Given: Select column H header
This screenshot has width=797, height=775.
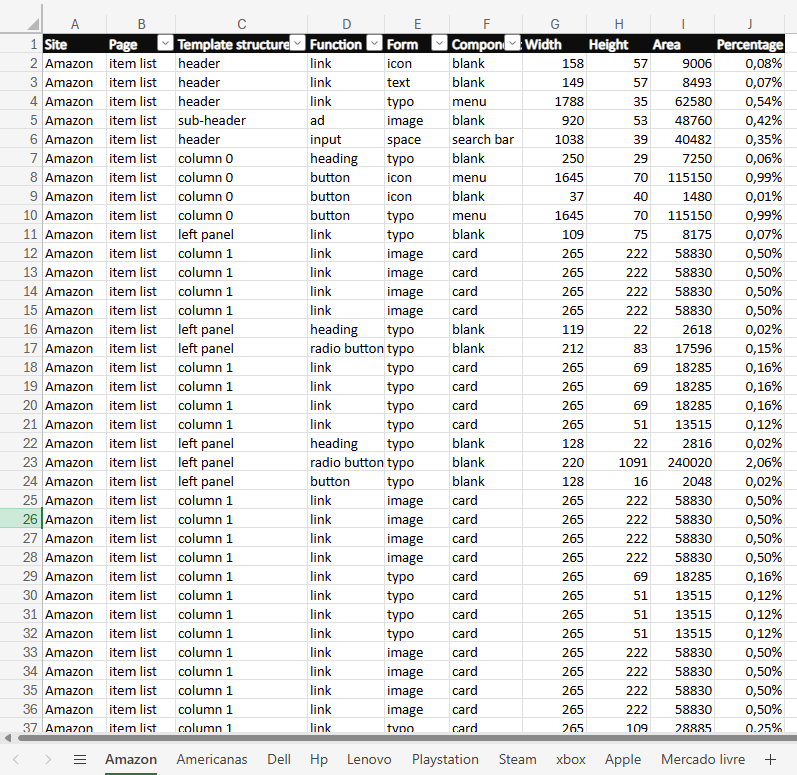Looking at the screenshot, I should coord(619,24).
